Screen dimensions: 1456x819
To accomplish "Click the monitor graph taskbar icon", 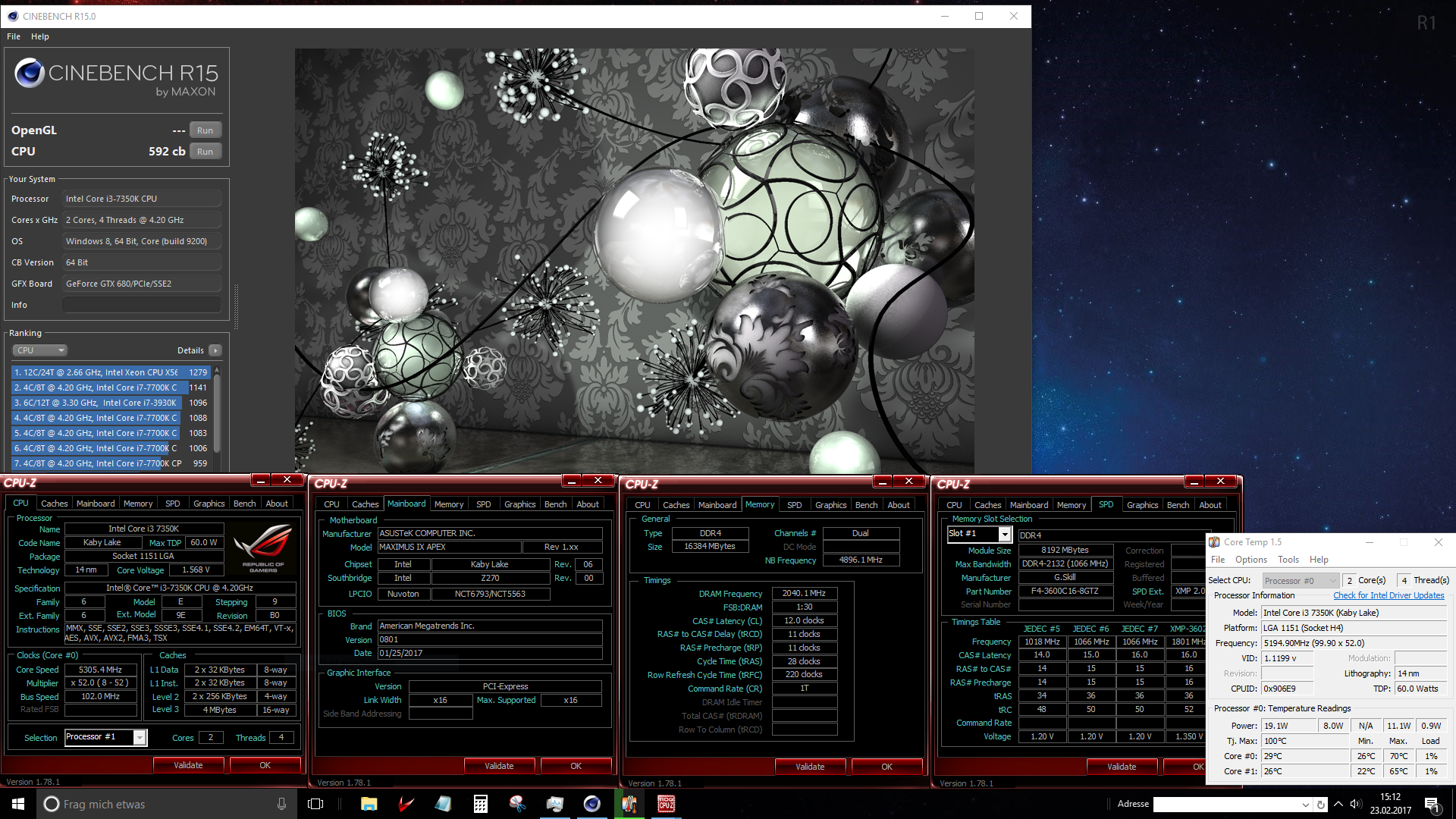I will click(x=554, y=804).
